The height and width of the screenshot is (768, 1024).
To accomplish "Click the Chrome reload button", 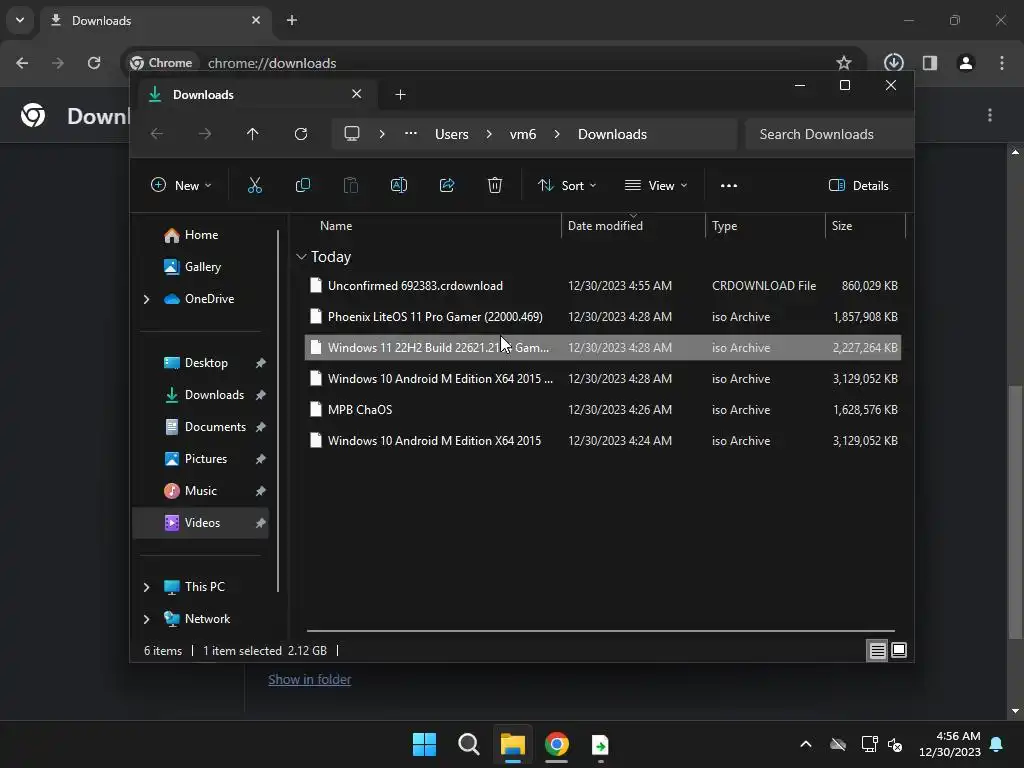I will point(94,63).
